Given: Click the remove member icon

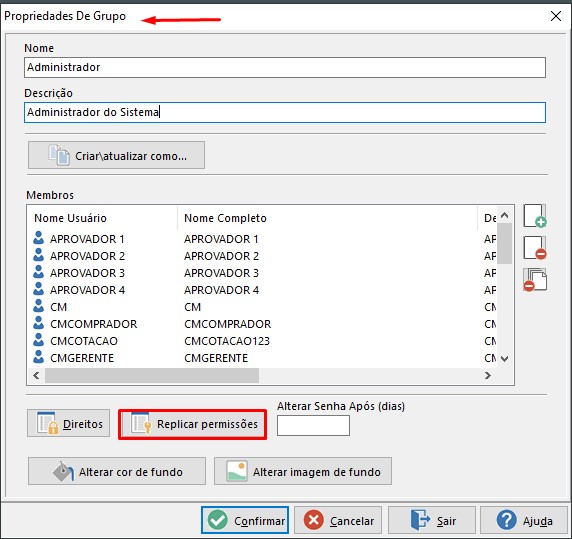Looking at the screenshot, I should [x=535, y=248].
